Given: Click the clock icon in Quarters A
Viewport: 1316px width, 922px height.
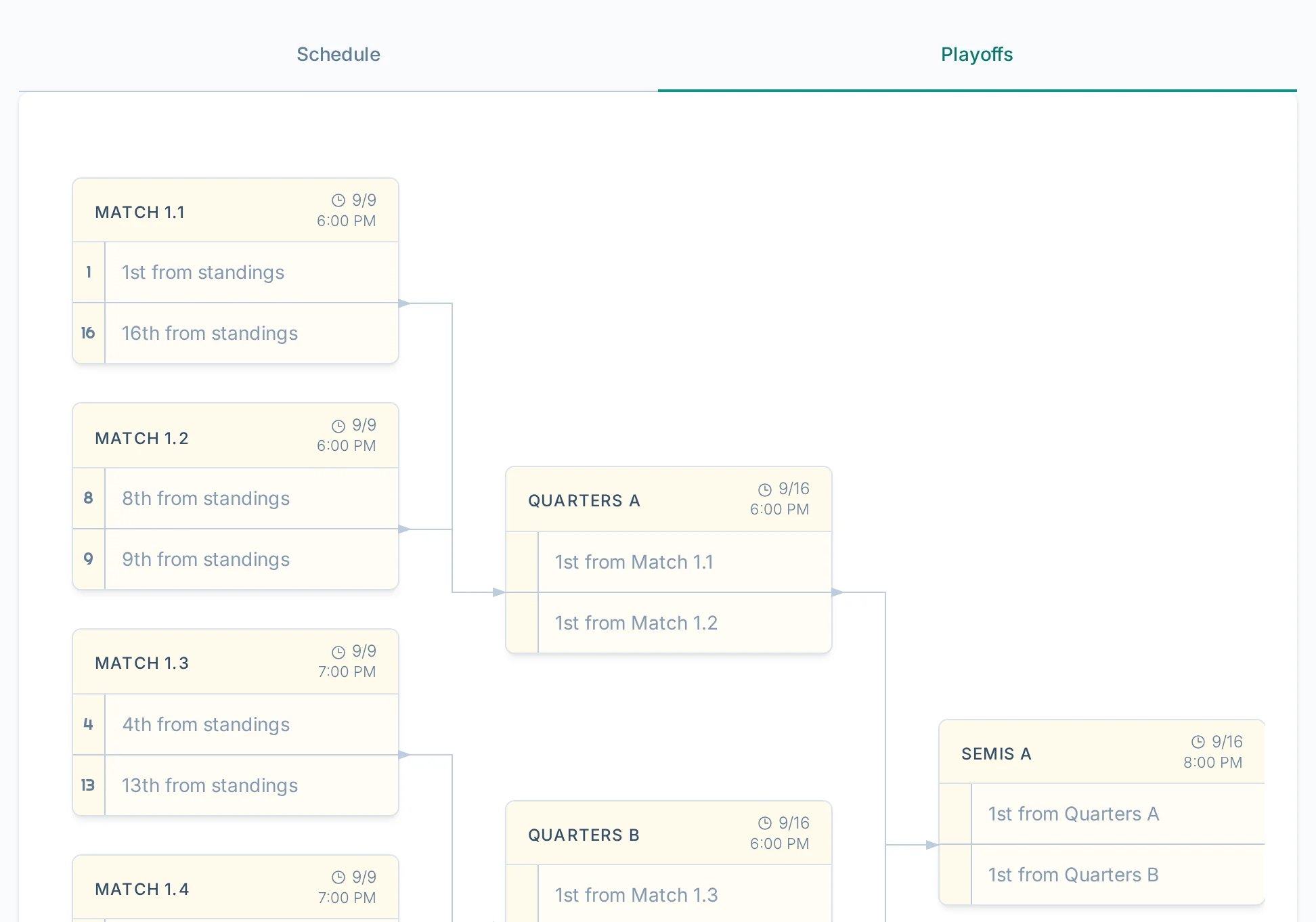Looking at the screenshot, I should [x=765, y=489].
